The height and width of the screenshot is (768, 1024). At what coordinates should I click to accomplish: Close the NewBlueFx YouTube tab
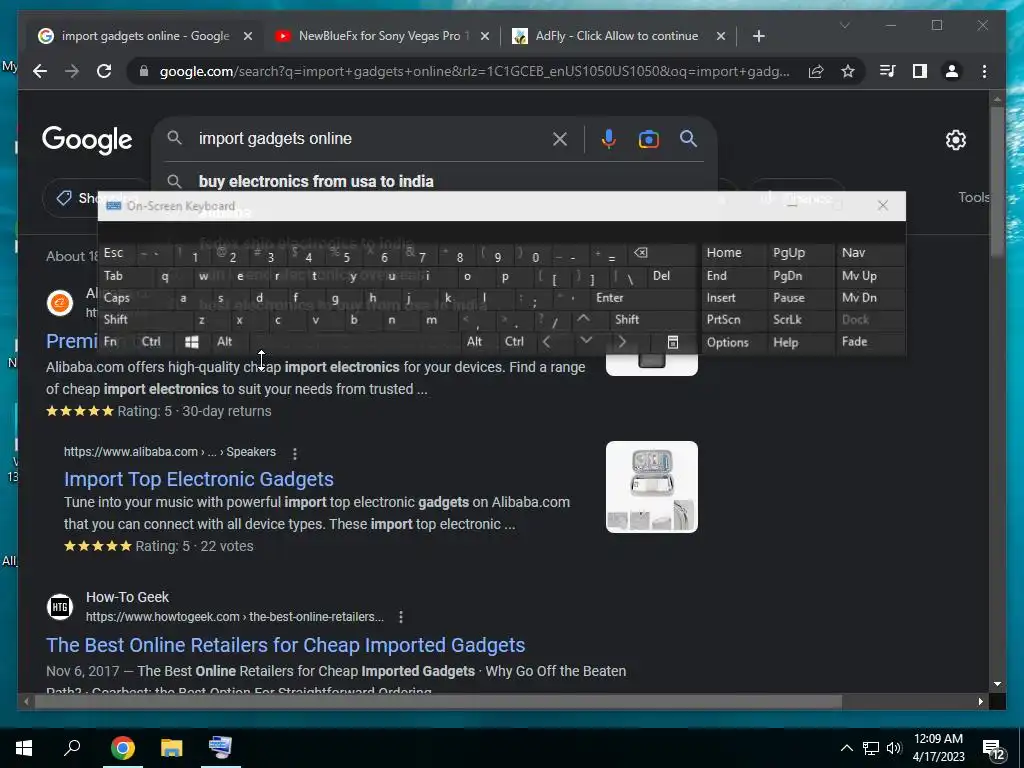coord(485,37)
